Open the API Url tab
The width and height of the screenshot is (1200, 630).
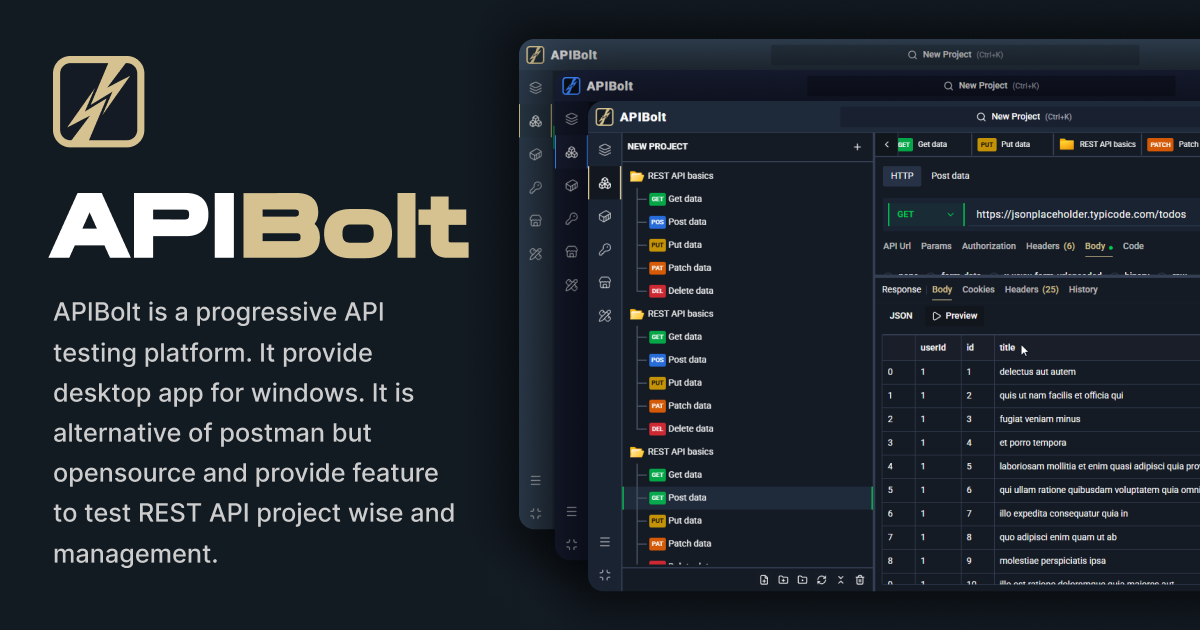(x=897, y=246)
